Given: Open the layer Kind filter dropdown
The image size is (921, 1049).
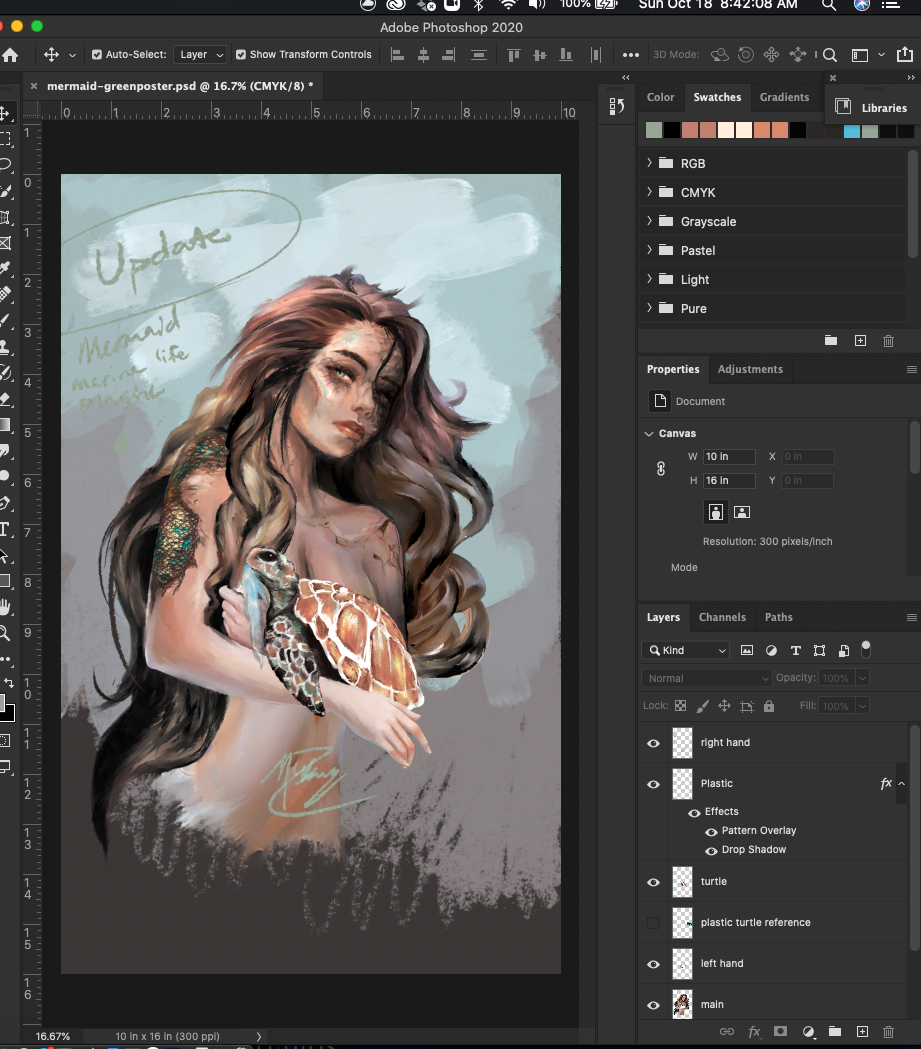Looking at the screenshot, I should click(x=686, y=650).
